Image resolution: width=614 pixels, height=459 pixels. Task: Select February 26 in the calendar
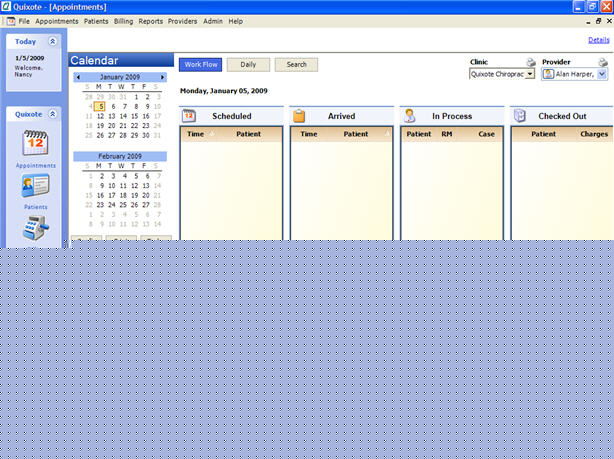[x=134, y=205]
